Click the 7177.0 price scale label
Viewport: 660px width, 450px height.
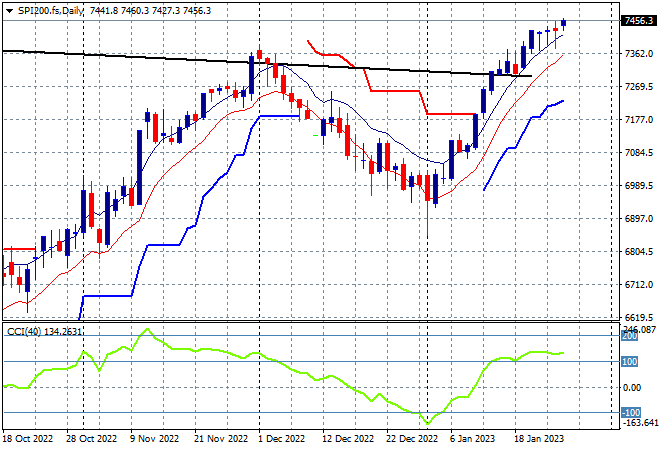(x=639, y=120)
